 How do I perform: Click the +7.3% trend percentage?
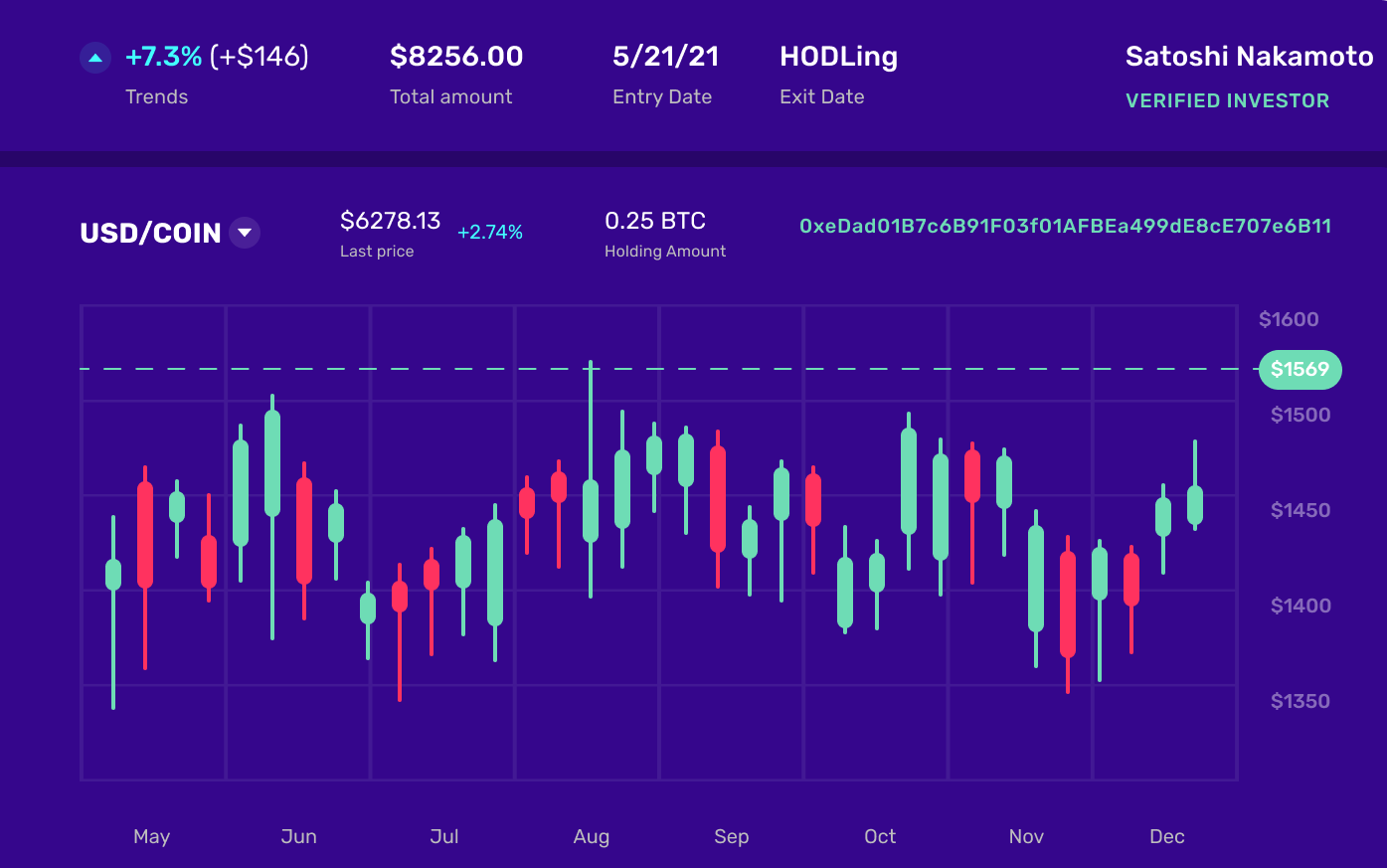click(164, 57)
